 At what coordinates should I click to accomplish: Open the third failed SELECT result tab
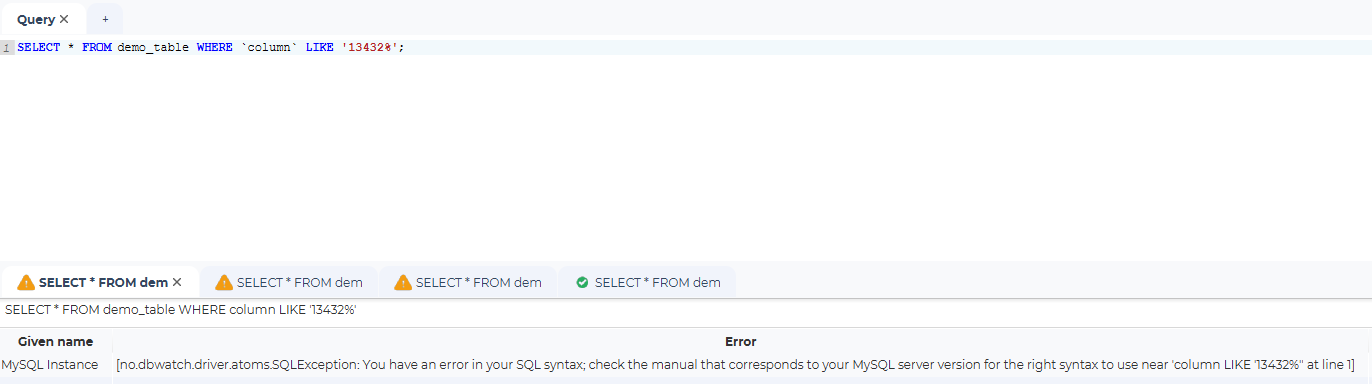click(468, 282)
